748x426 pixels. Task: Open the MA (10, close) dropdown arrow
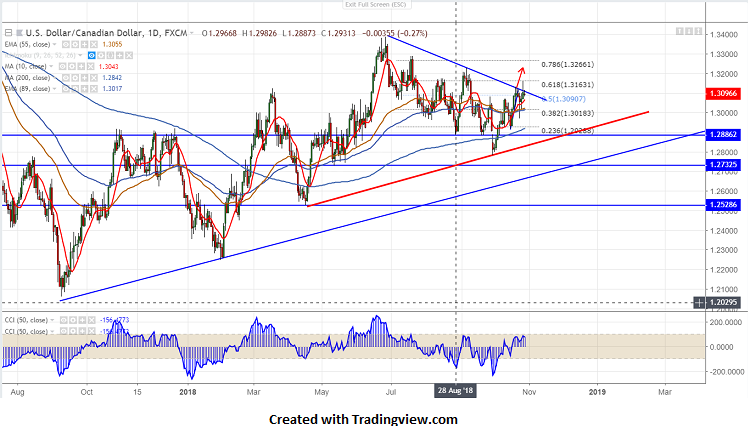tap(51, 67)
